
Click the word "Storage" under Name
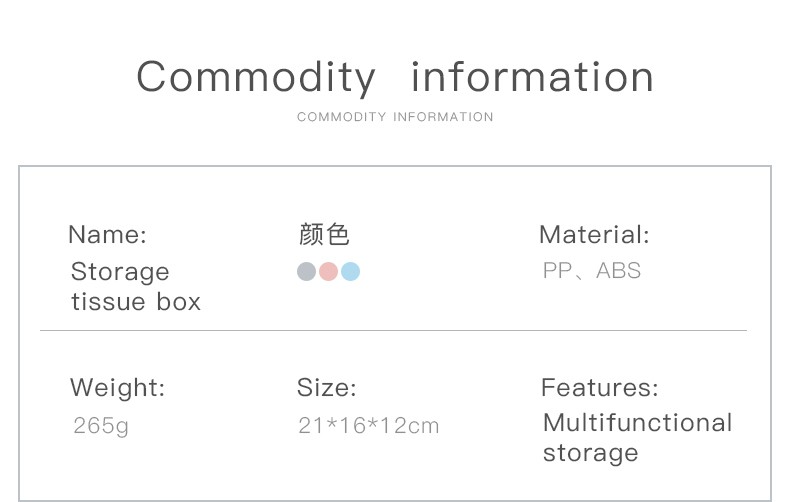click(x=120, y=272)
